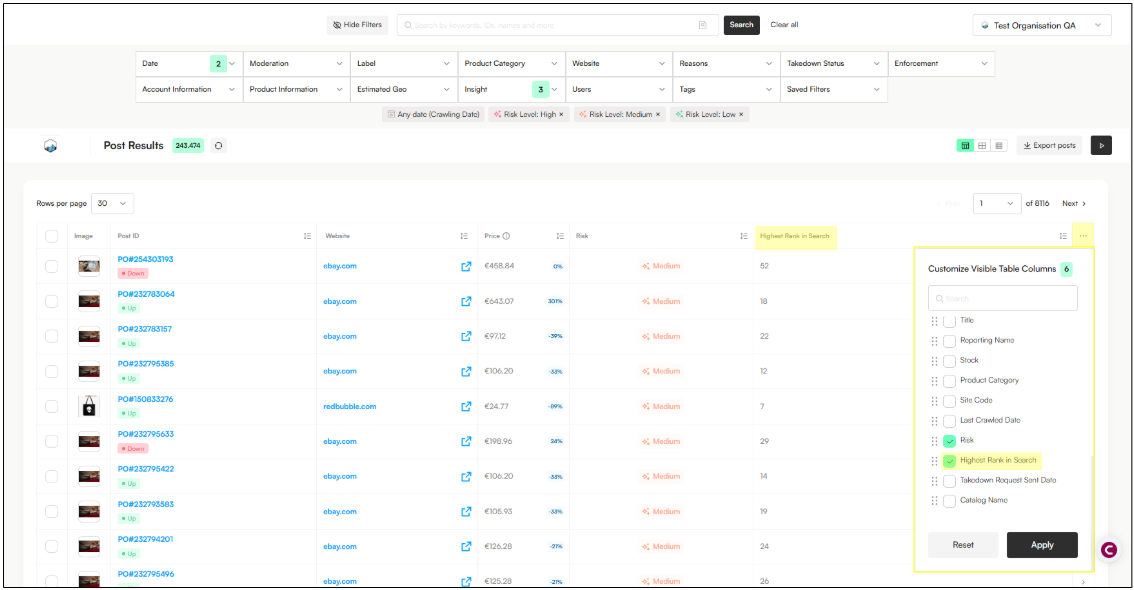
Task: Click the three-dots column options icon
Action: pyautogui.click(x=1083, y=236)
